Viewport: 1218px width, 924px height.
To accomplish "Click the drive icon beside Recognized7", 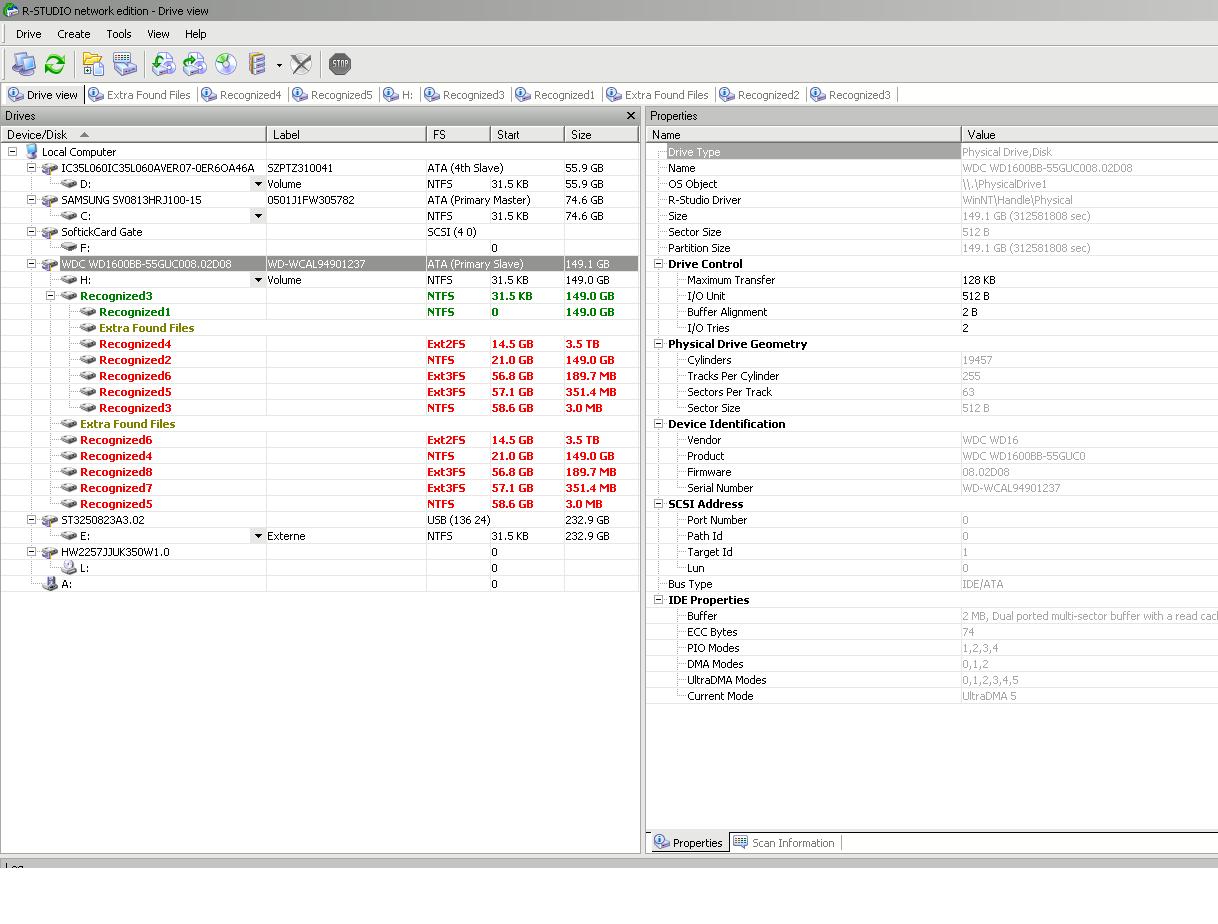I will coord(69,488).
